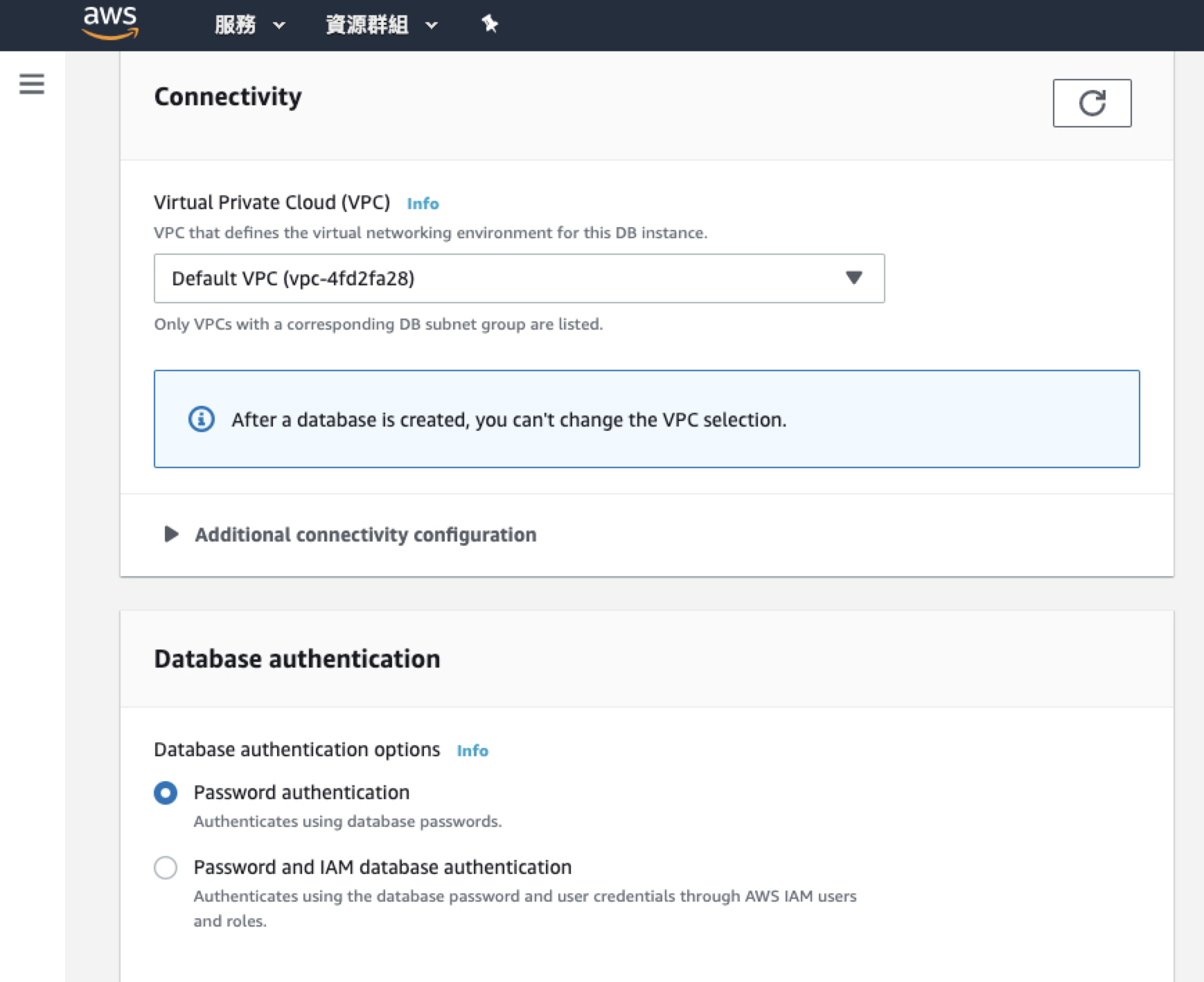Click the triangle beside Additional connectivity configuration
The image size is (1204, 982).
170,534
